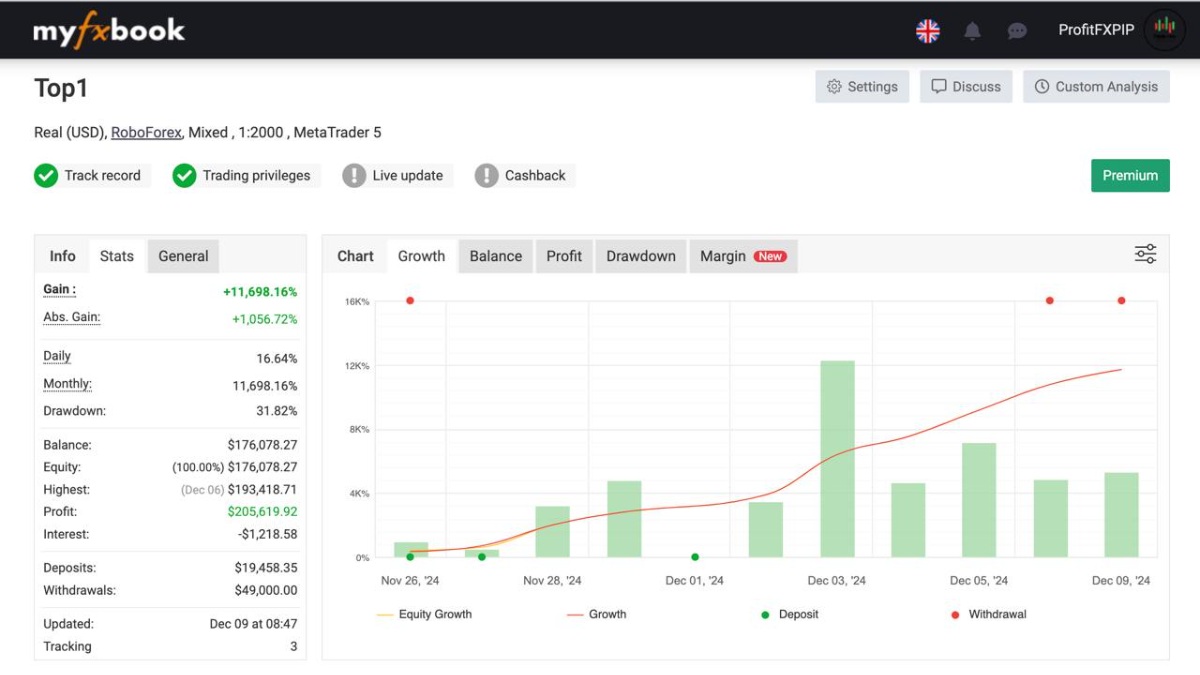
Task: Switch to the Profit chart tab
Action: 564,256
